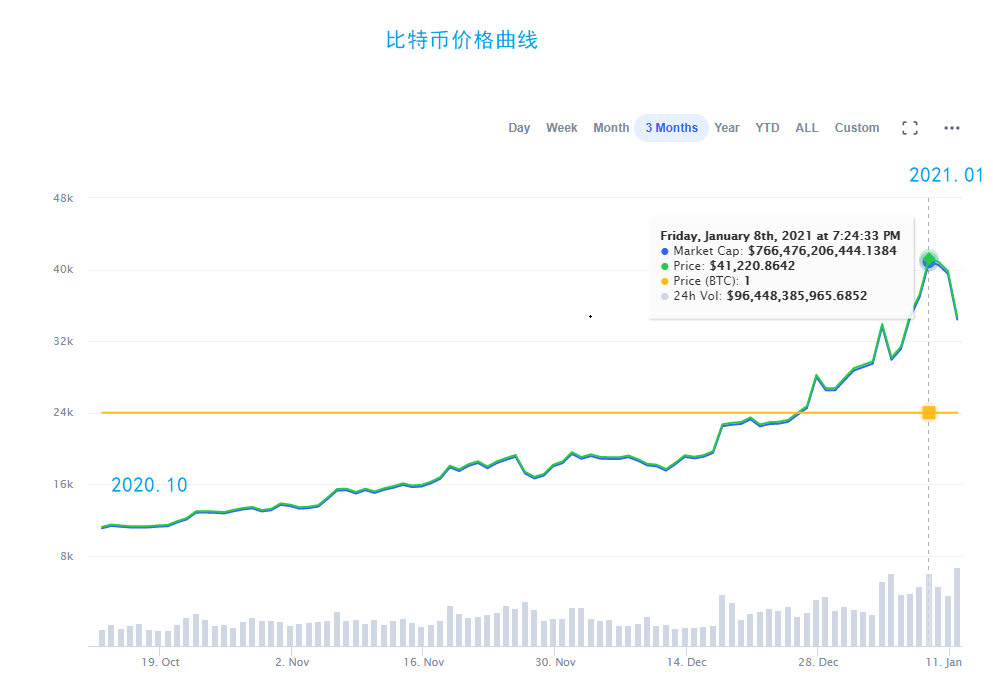Click the green price marker on the peak
Image resolution: width=993 pixels, height=674 pixels.
point(929,260)
